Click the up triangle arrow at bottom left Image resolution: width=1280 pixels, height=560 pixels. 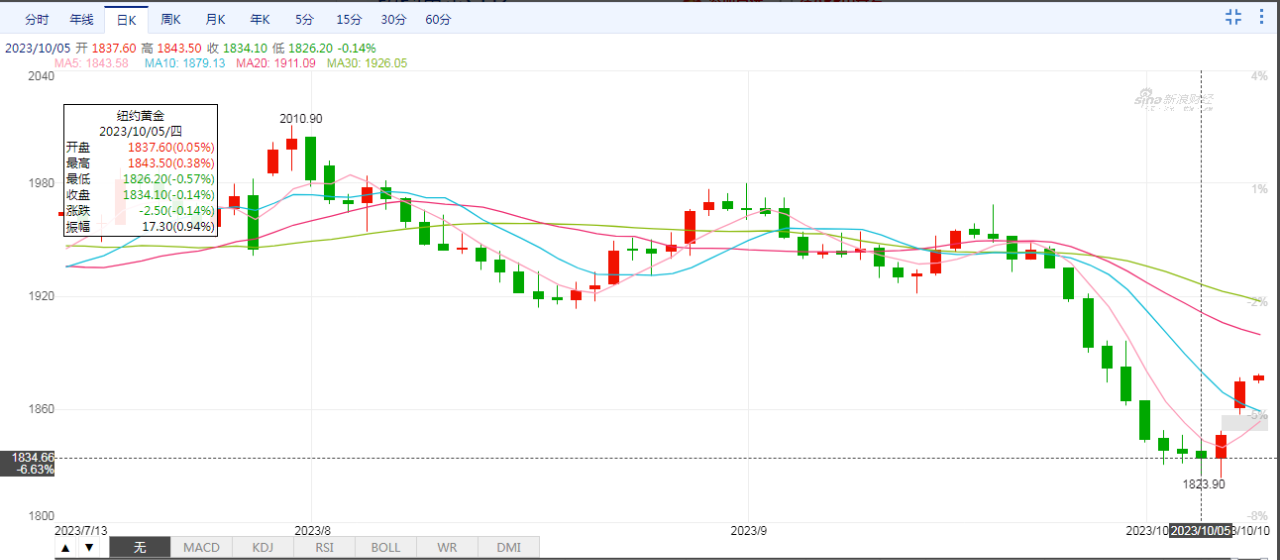[65, 547]
